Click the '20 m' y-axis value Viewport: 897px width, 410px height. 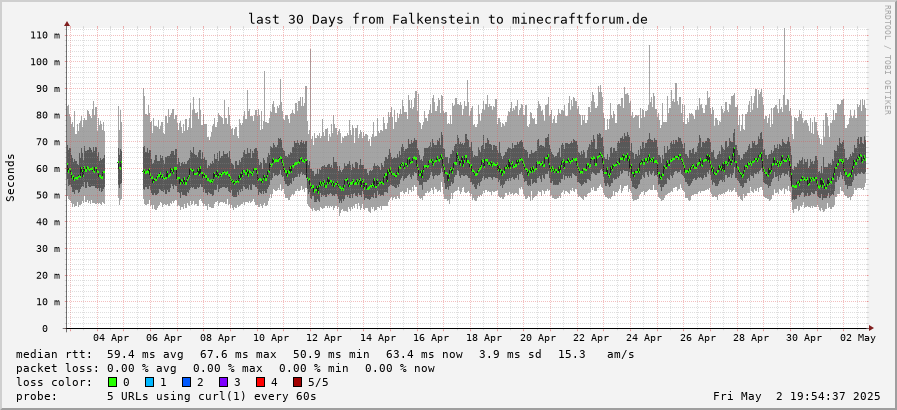pos(48,275)
